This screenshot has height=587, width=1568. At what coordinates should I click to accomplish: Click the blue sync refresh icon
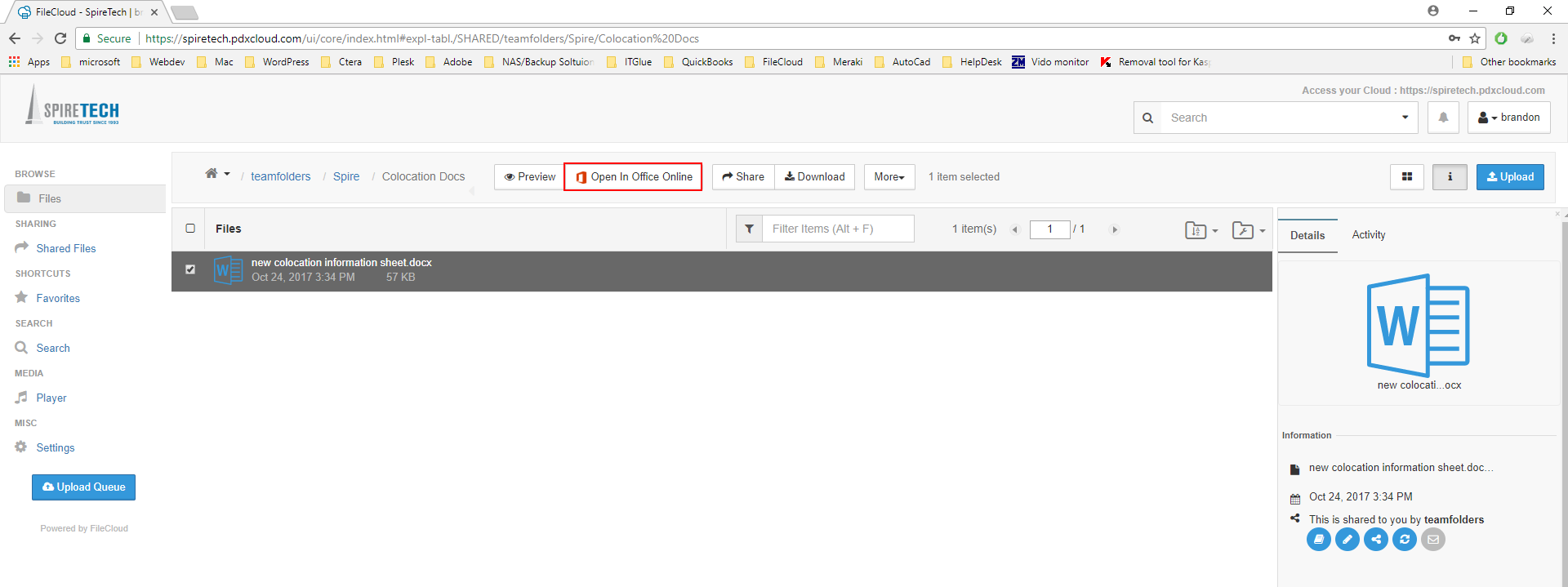pyautogui.click(x=1404, y=539)
